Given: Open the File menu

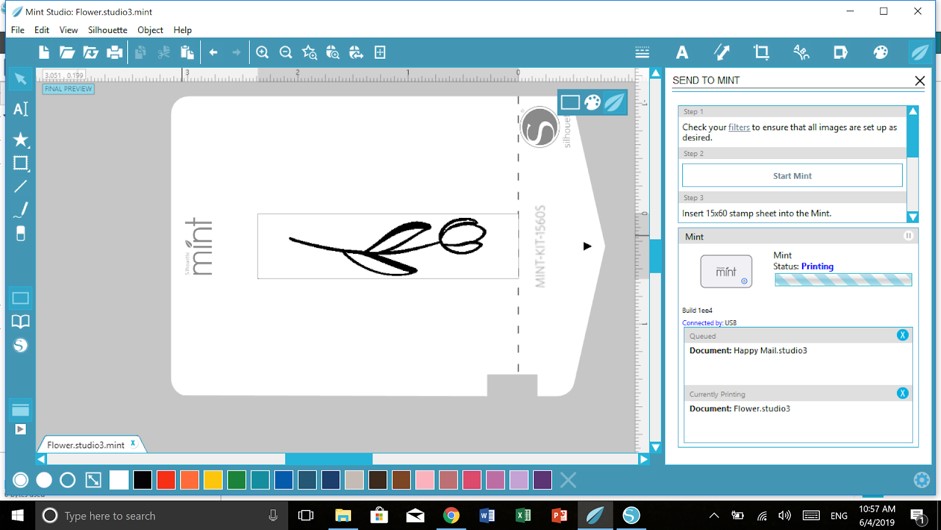Looking at the screenshot, I should 17,30.
